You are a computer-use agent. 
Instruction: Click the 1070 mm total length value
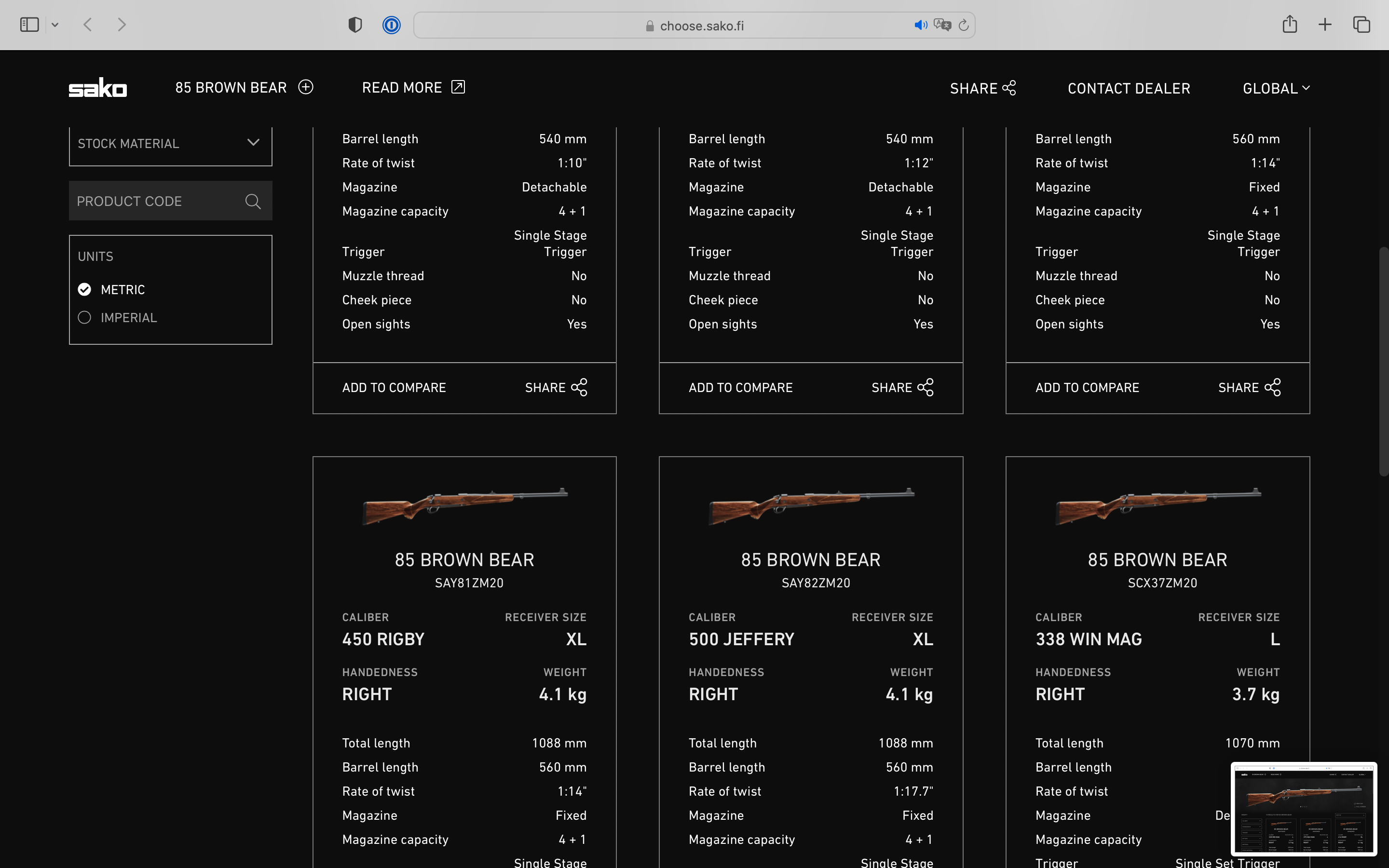pos(1253,744)
